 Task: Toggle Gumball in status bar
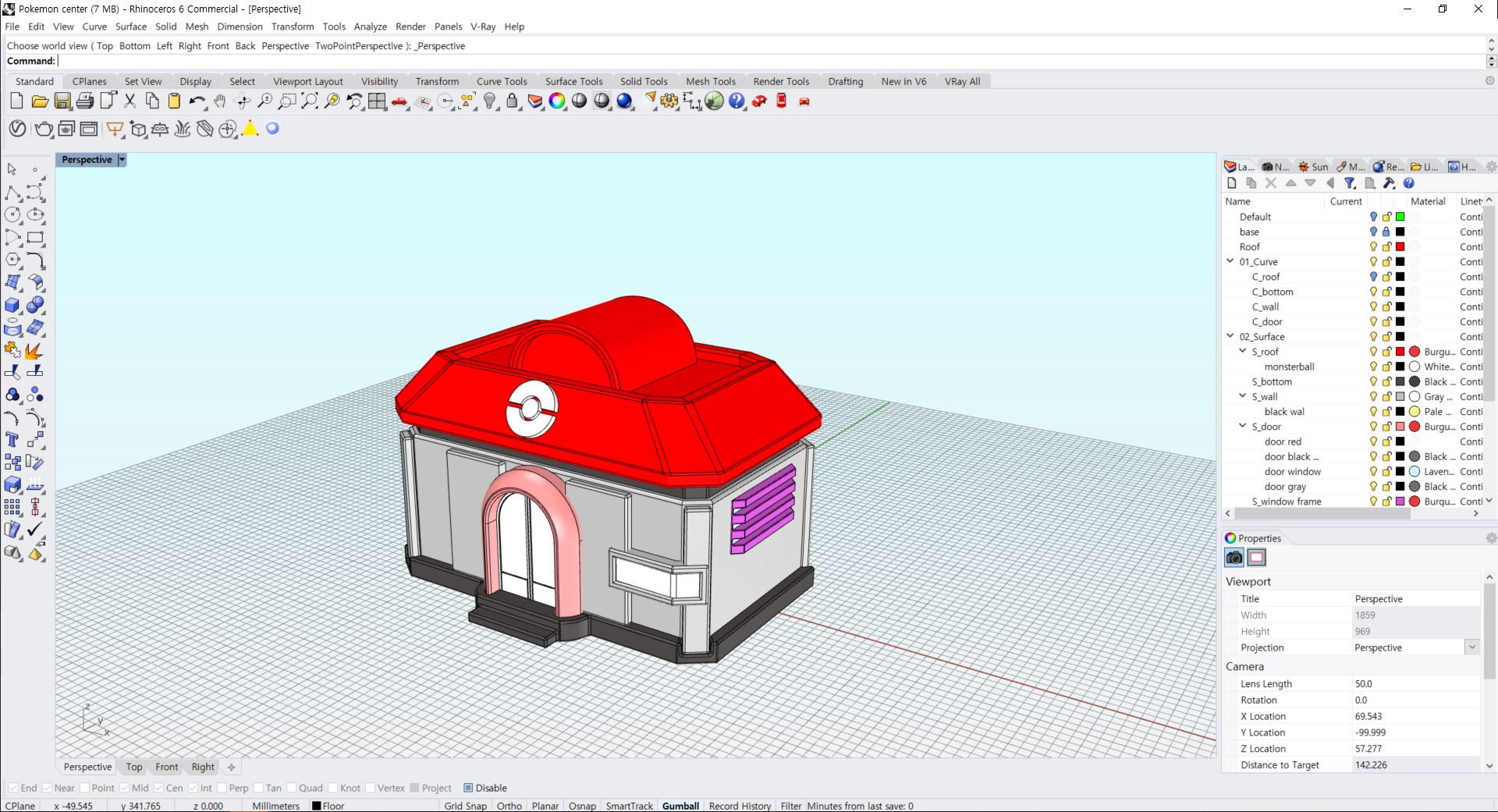[680, 806]
